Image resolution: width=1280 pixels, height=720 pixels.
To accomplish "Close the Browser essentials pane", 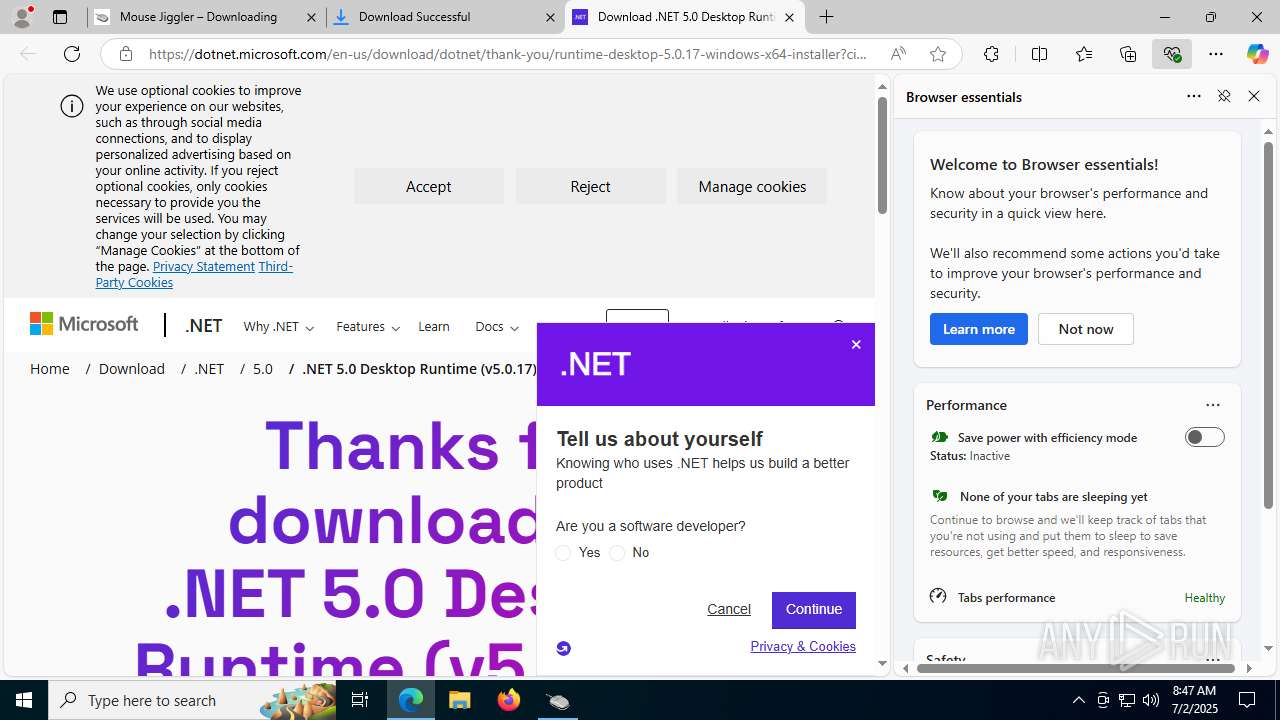I will coord(1254,96).
